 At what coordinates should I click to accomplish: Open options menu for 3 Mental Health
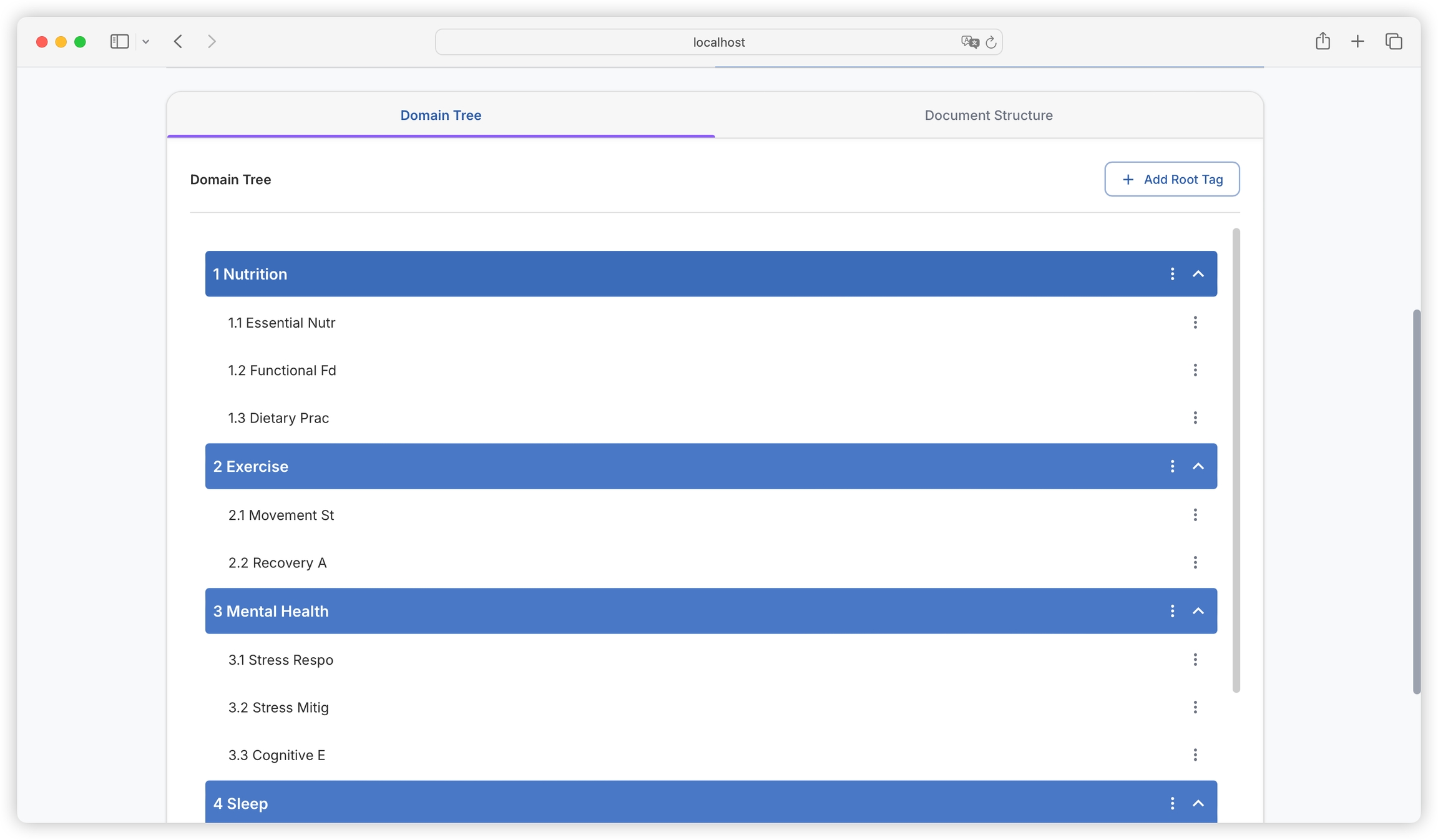point(1172,611)
